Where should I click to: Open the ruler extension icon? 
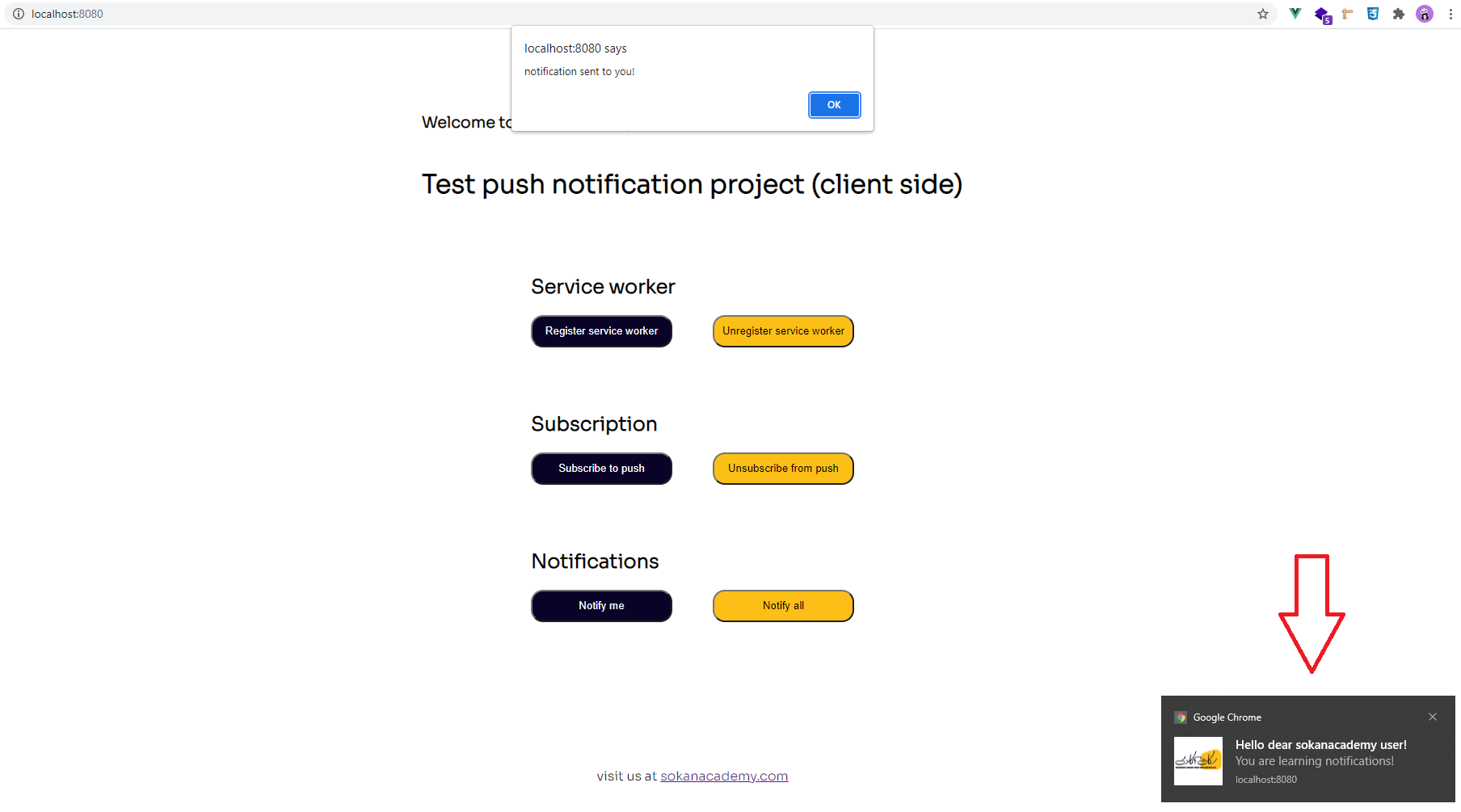click(x=1347, y=14)
